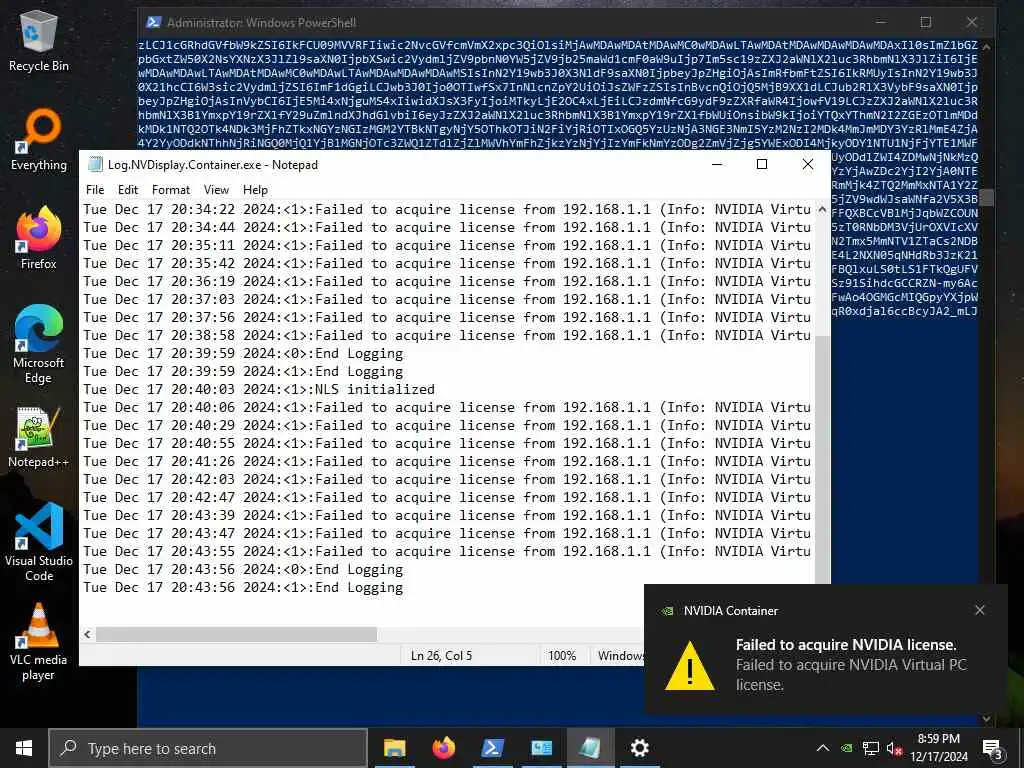
Task: Launch the Notepad++ desktop shortcut
Action: pos(39,437)
